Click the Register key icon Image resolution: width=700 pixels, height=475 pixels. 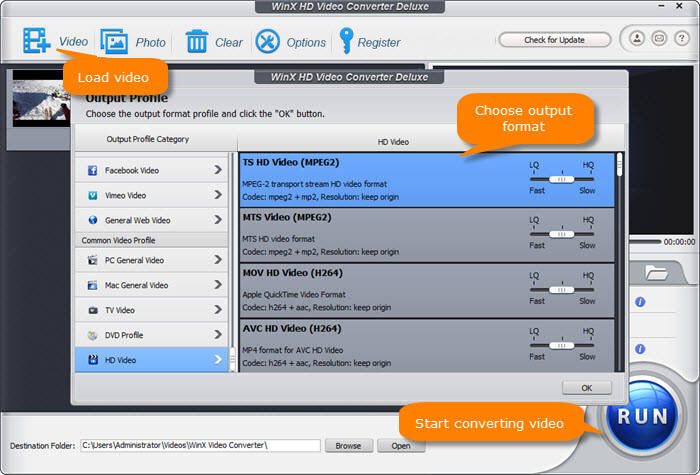tap(346, 41)
